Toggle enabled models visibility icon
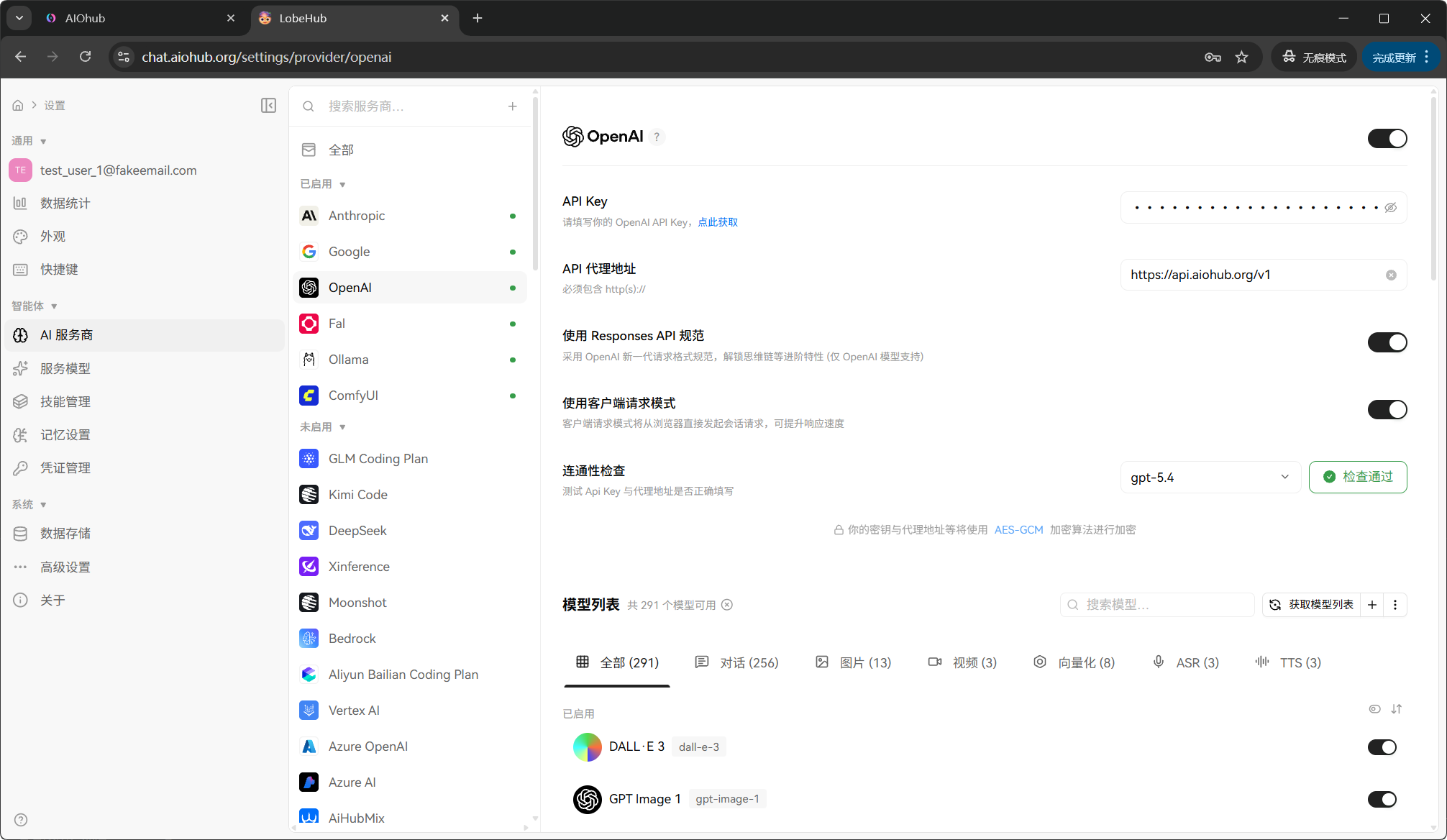 [x=1374, y=709]
